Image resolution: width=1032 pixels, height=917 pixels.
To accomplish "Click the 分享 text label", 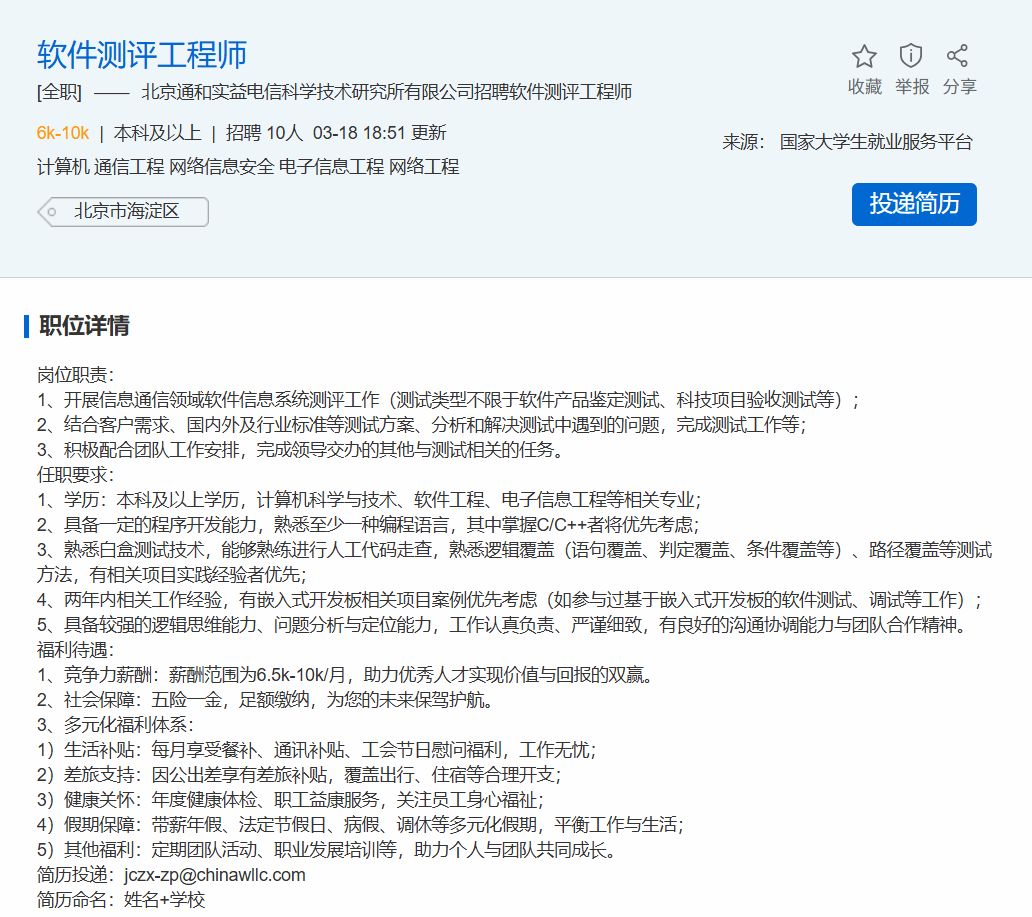I will tap(959, 87).
